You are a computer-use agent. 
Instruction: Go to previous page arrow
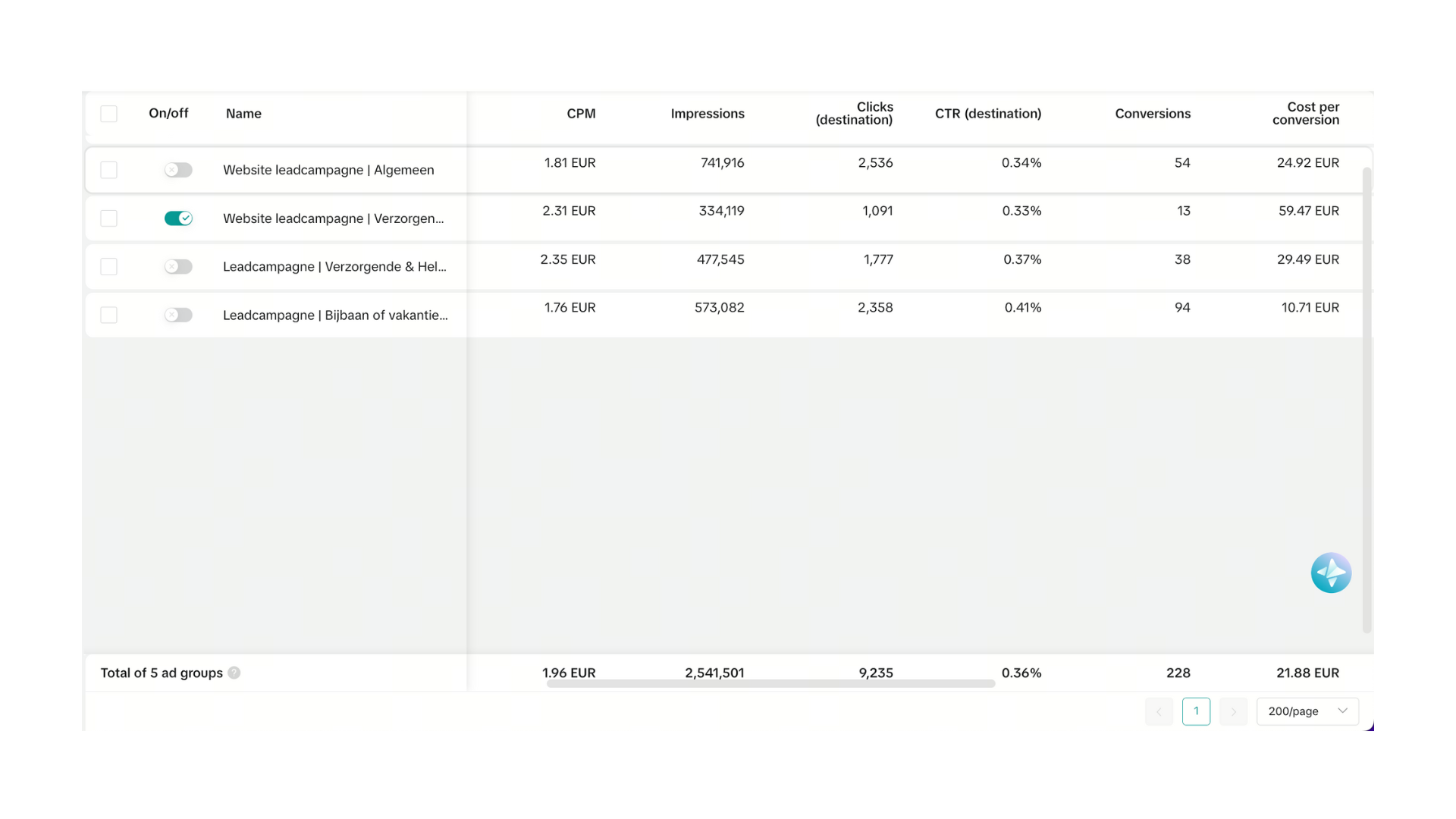pyautogui.click(x=1159, y=711)
